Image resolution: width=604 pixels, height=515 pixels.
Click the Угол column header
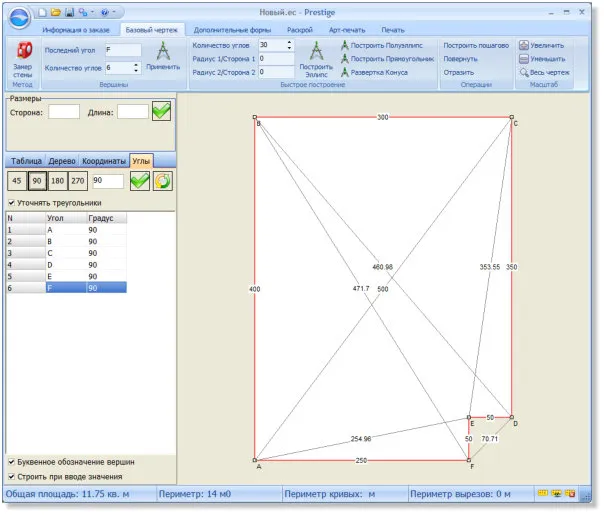pos(66,218)
